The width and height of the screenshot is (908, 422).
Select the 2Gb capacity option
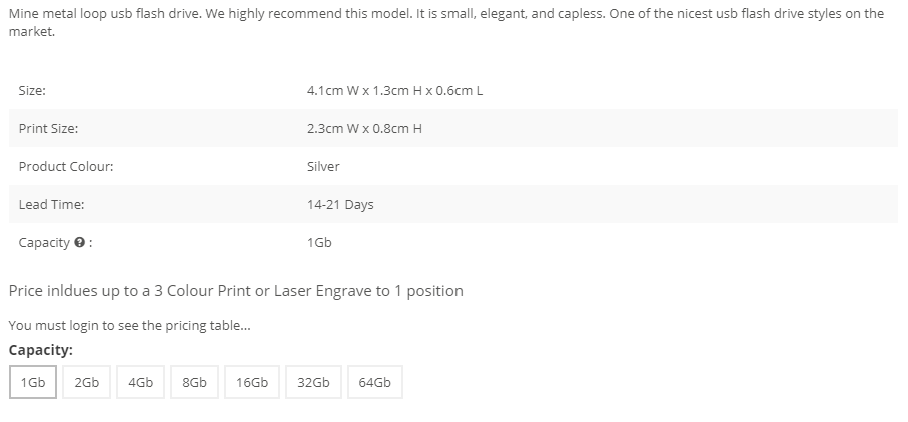coord(86,382)
